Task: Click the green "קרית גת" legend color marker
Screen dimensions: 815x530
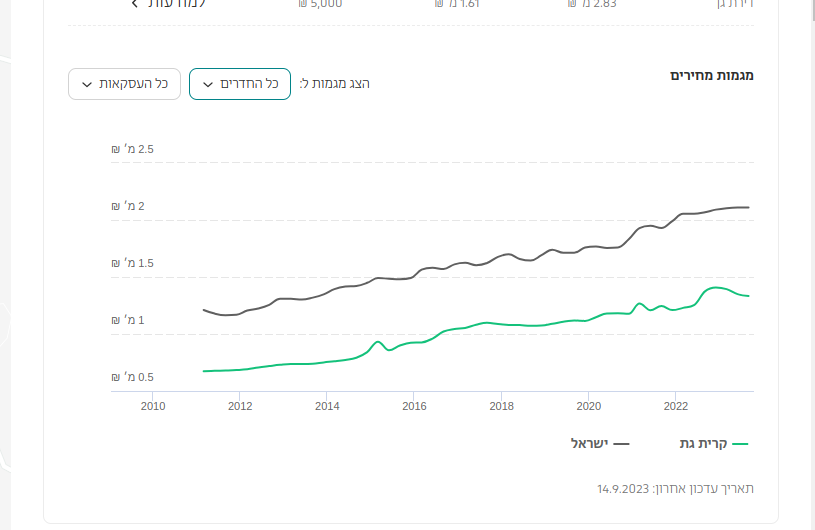Action: [x=740, y=442]
